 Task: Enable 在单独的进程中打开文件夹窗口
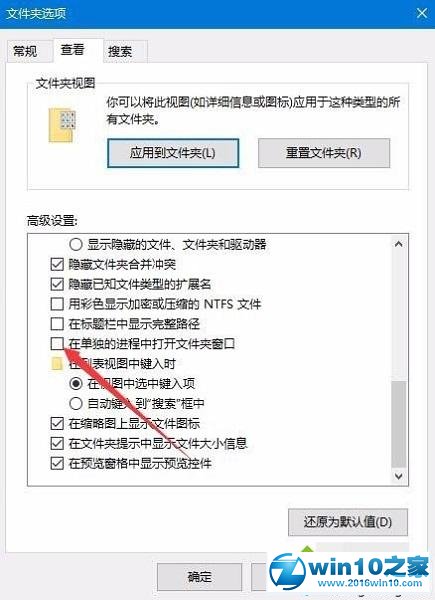(57, 343)
